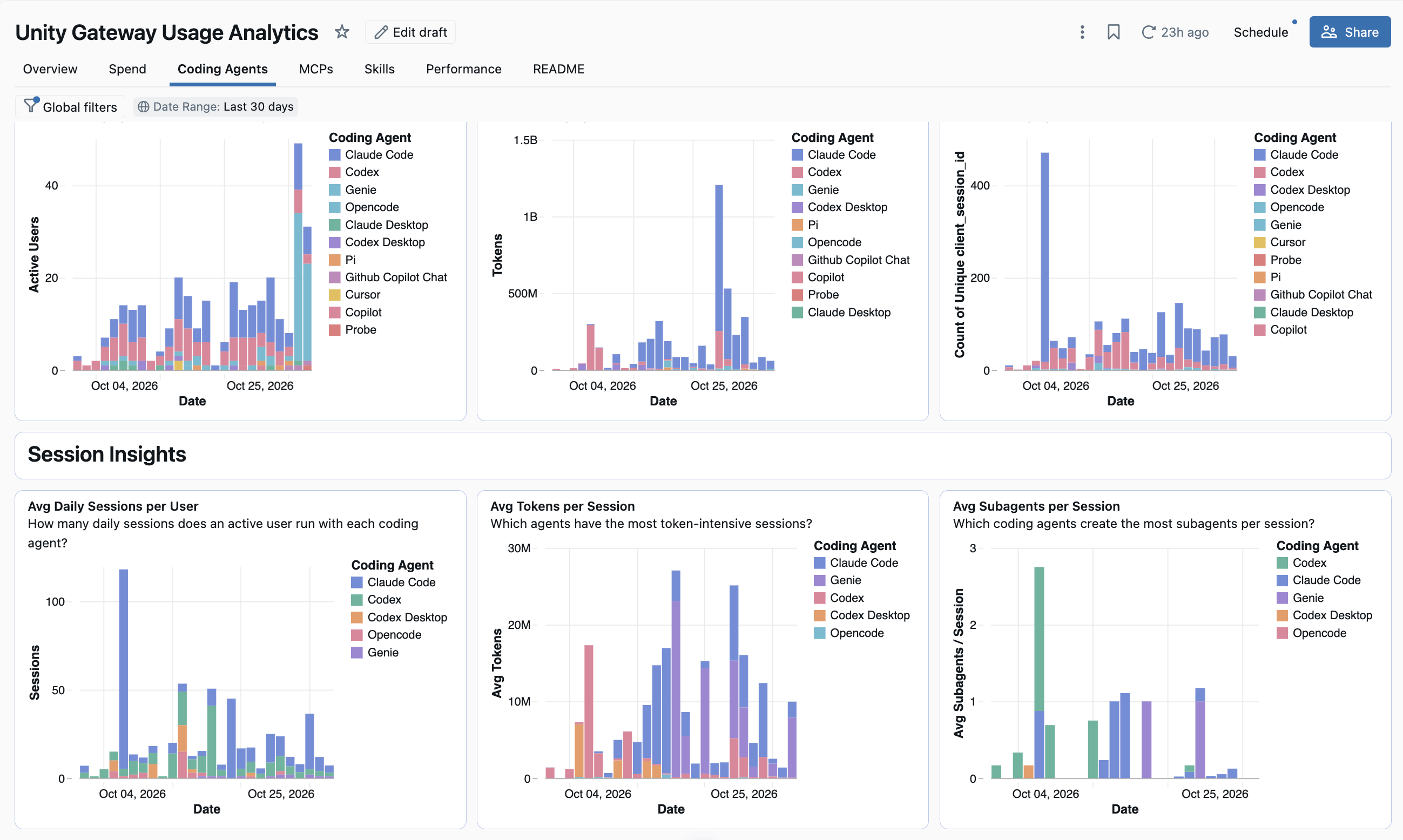Click the Avg Subagents per Session title
Viewport: 1403px width, 840px height.
(x=1036, y=506)
